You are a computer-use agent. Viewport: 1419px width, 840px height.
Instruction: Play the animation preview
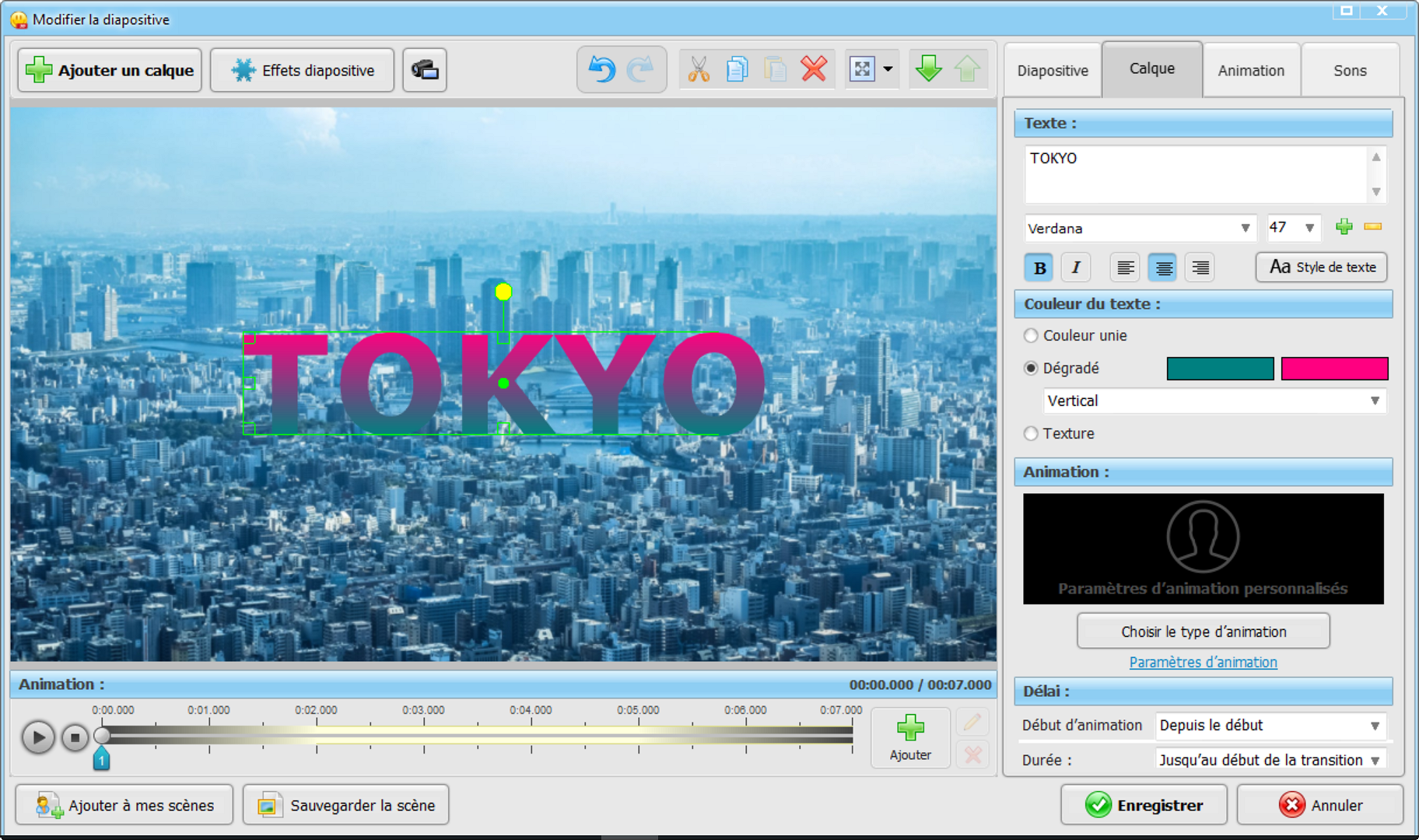pos(38,737)
